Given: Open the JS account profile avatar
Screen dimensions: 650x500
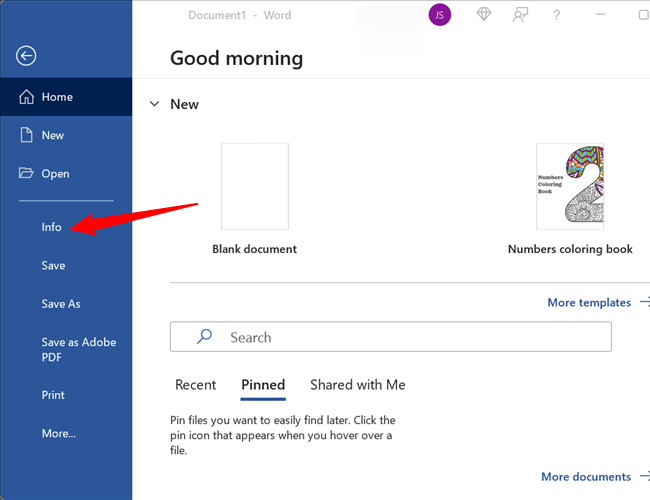Looking at the screenshot, I should [439, 15].
